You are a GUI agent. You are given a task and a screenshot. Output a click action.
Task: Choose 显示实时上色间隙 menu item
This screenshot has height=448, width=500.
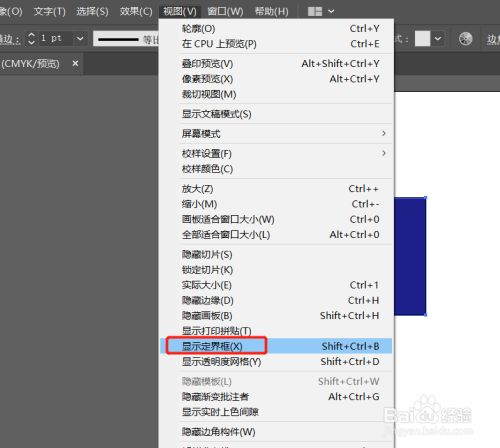point(276,412)
